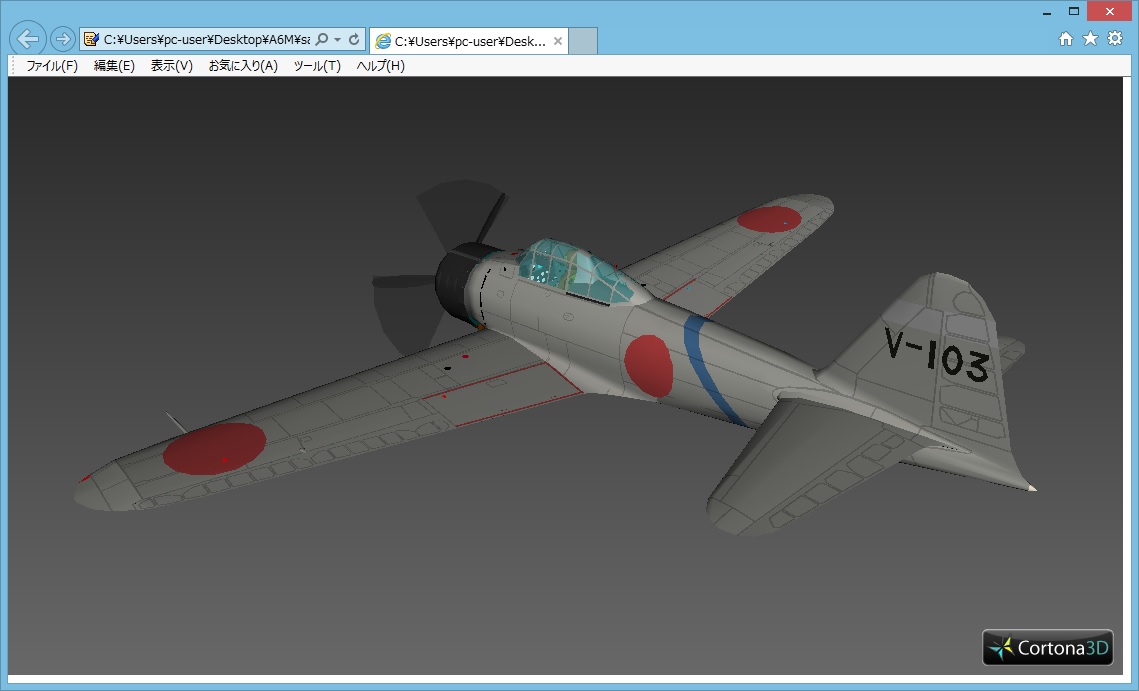The image size is (1139, 691).
Task: Click the browser Forward arrow button
Action: click(x=62, y=39)
